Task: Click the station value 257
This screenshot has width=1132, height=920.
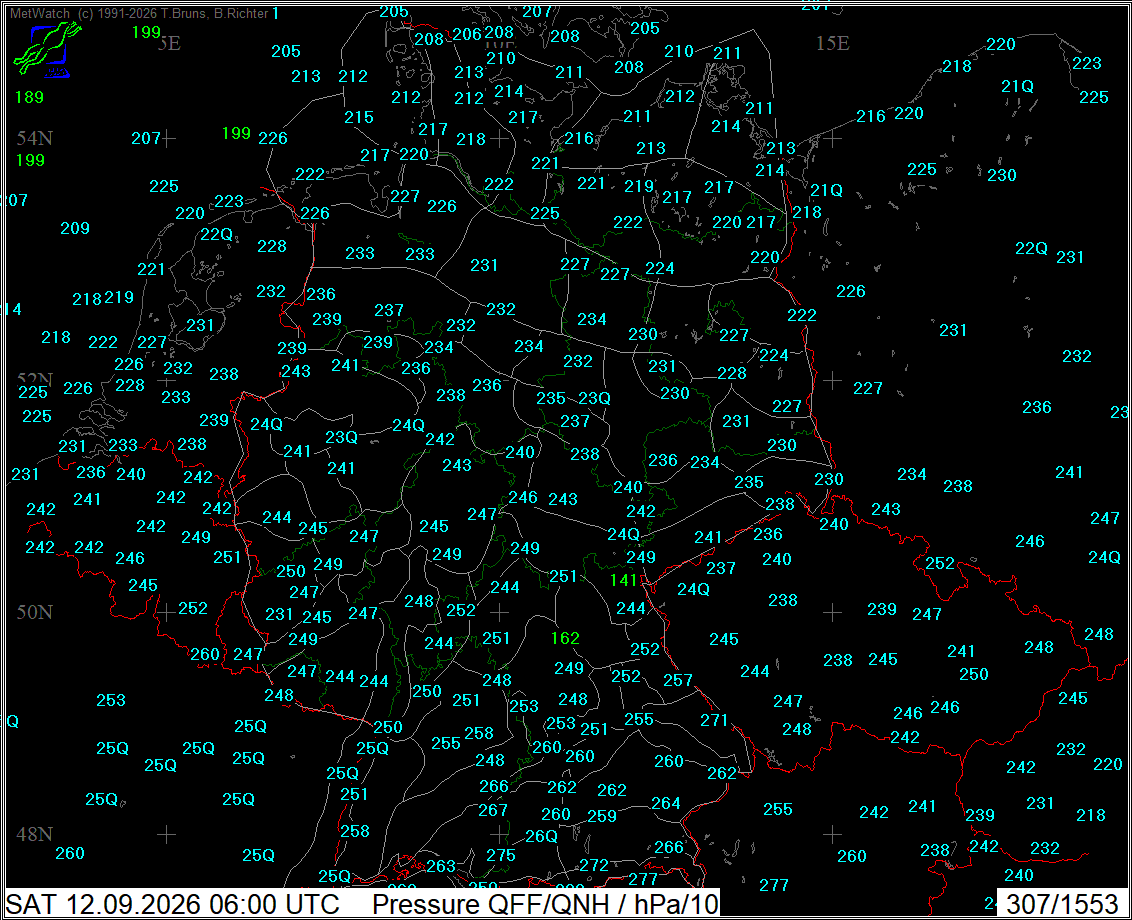Action: click(678, 680)
